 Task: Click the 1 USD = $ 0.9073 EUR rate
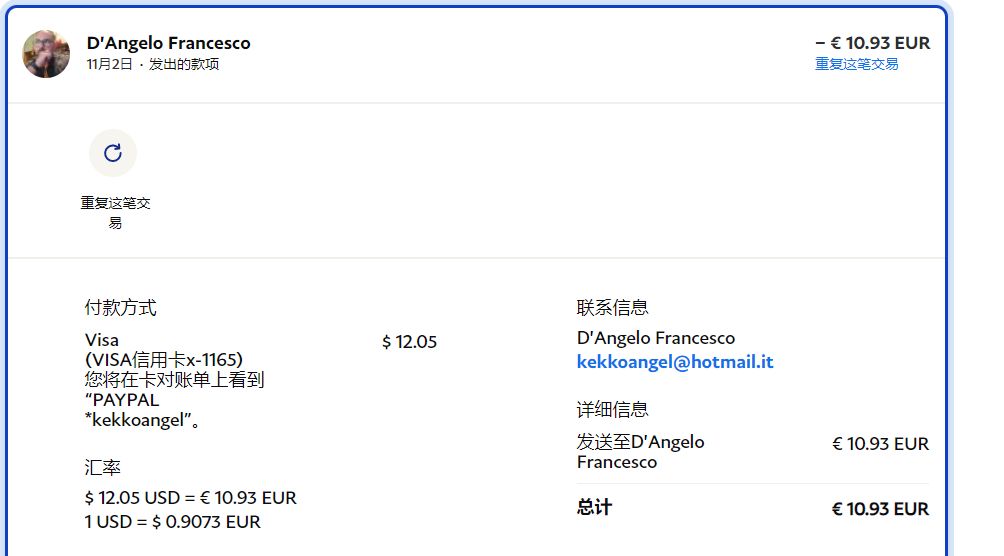[172, 522]
